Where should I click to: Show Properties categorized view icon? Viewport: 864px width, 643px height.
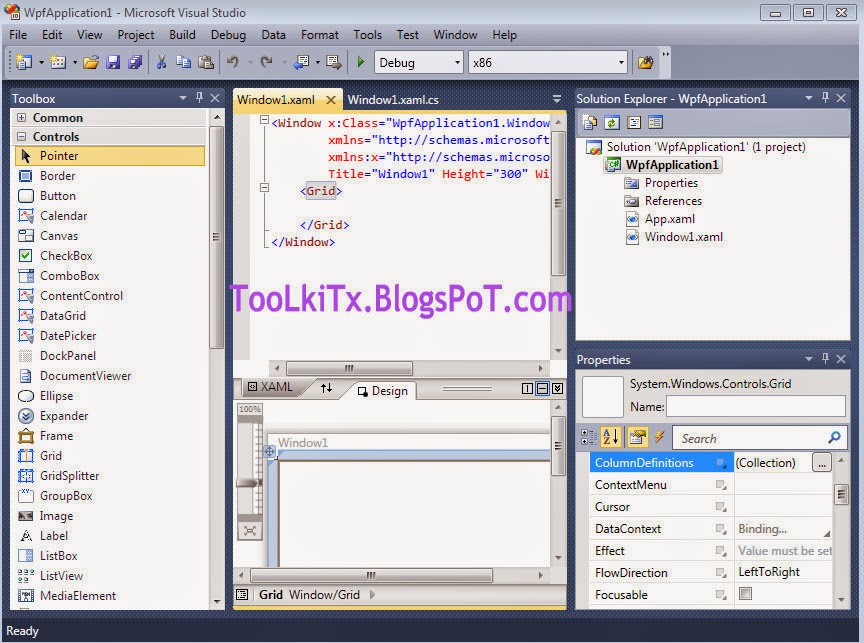point(588,437)
